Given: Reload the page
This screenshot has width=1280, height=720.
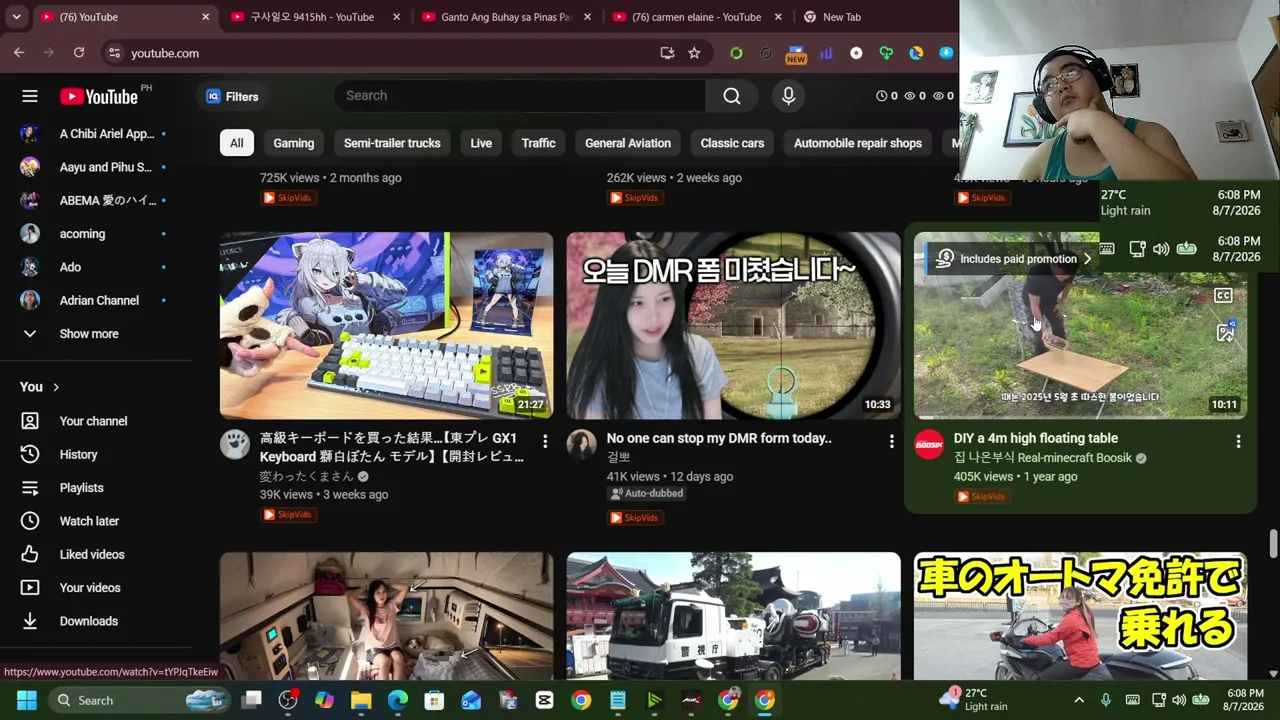Looking at the screenshot, I should point(79,53).
